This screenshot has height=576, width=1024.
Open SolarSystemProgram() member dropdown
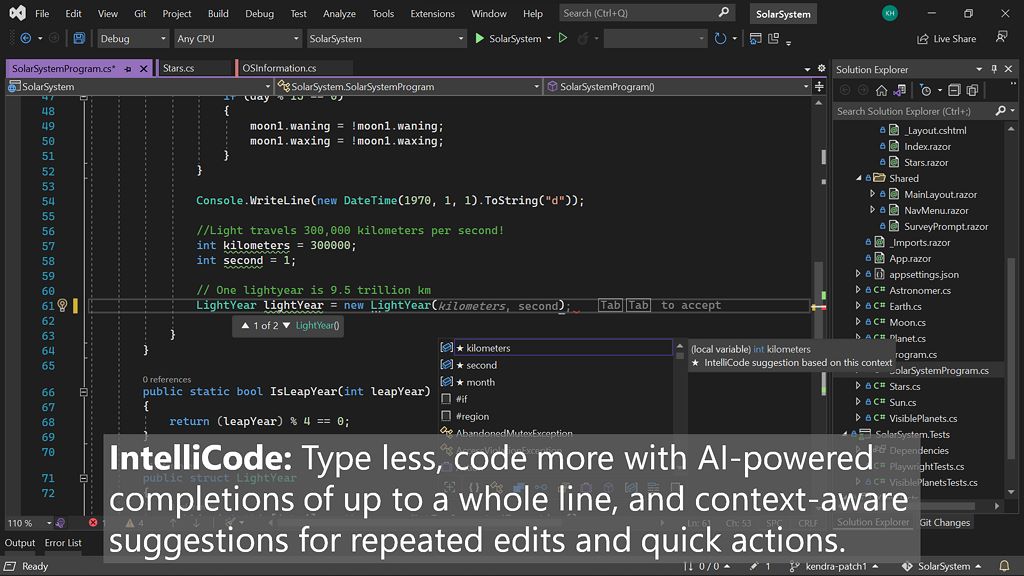[677, 86]
